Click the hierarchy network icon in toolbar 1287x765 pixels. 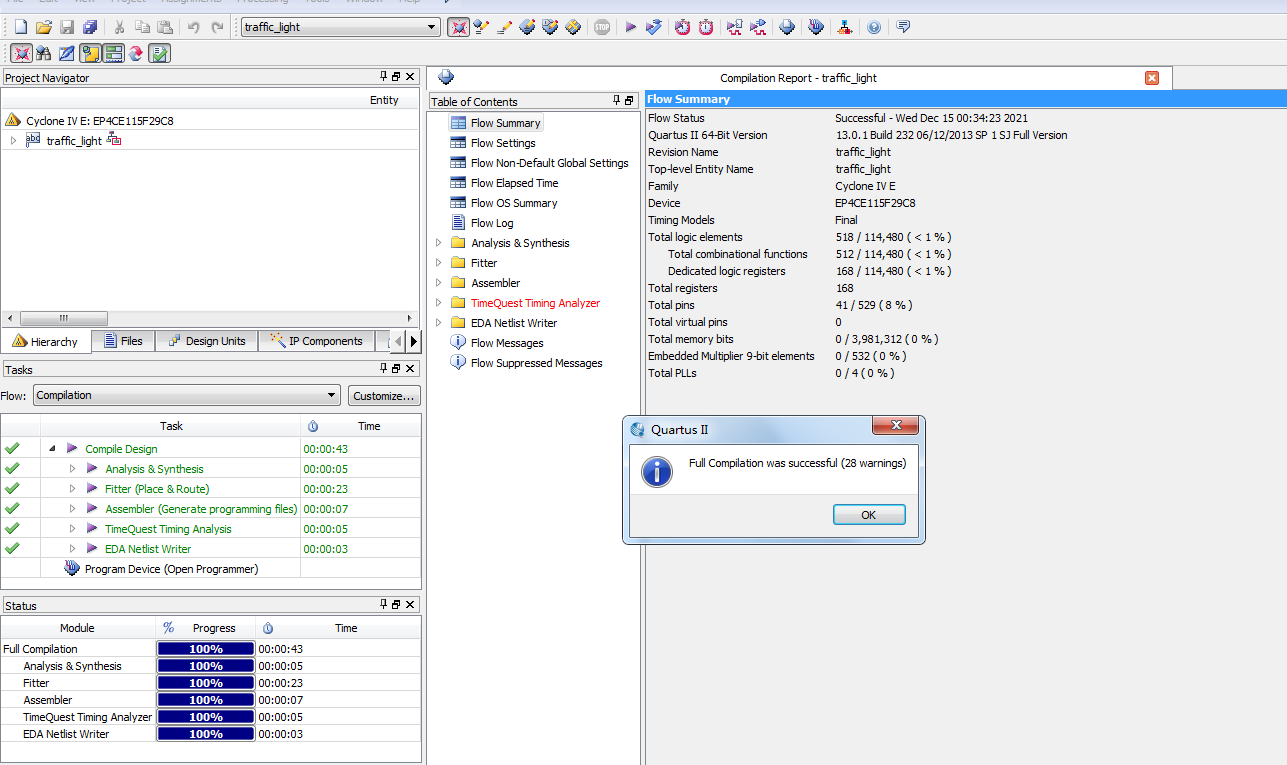point(845,27)
